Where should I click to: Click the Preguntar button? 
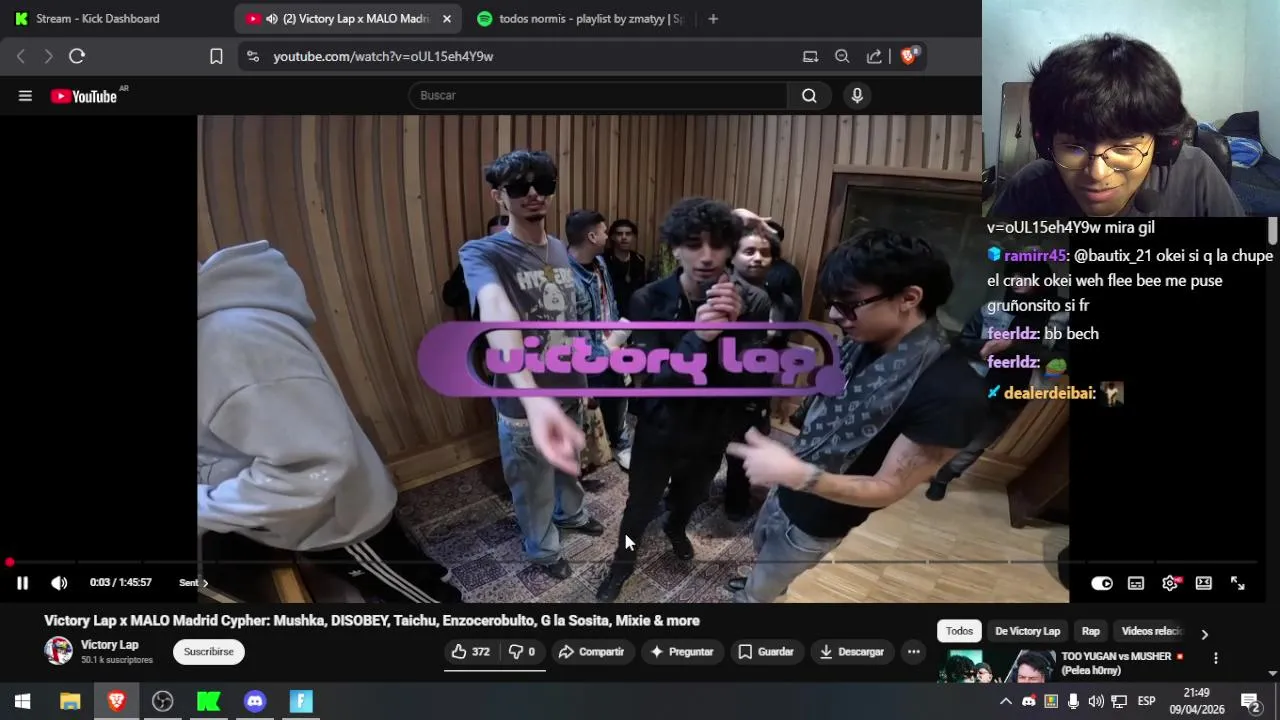tap(682, 652)
